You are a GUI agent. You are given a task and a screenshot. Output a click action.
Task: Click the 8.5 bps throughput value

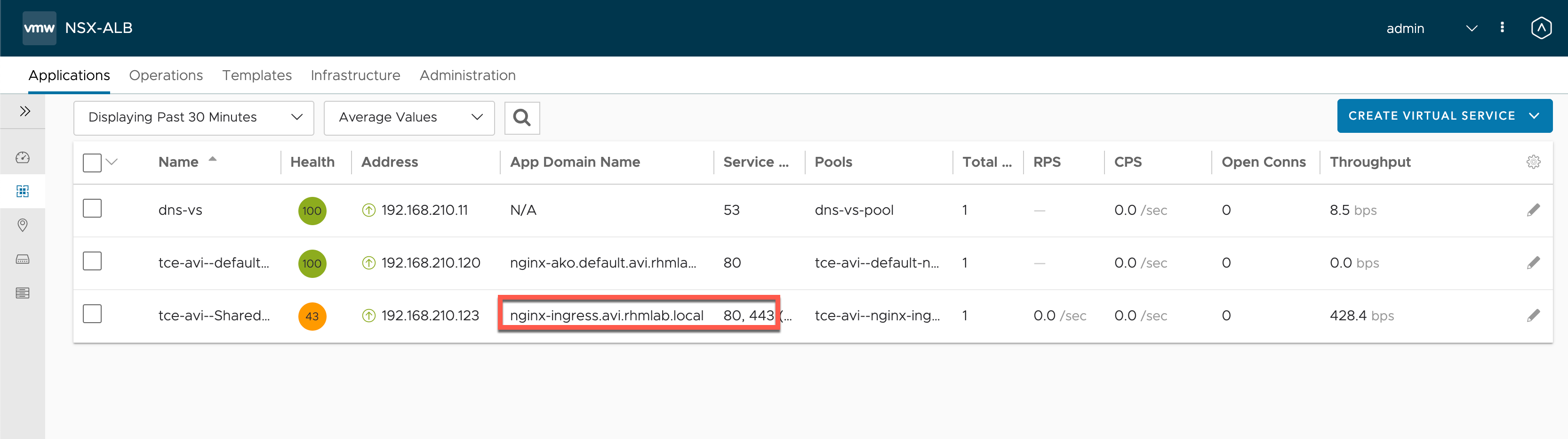tap(1353, 210)
